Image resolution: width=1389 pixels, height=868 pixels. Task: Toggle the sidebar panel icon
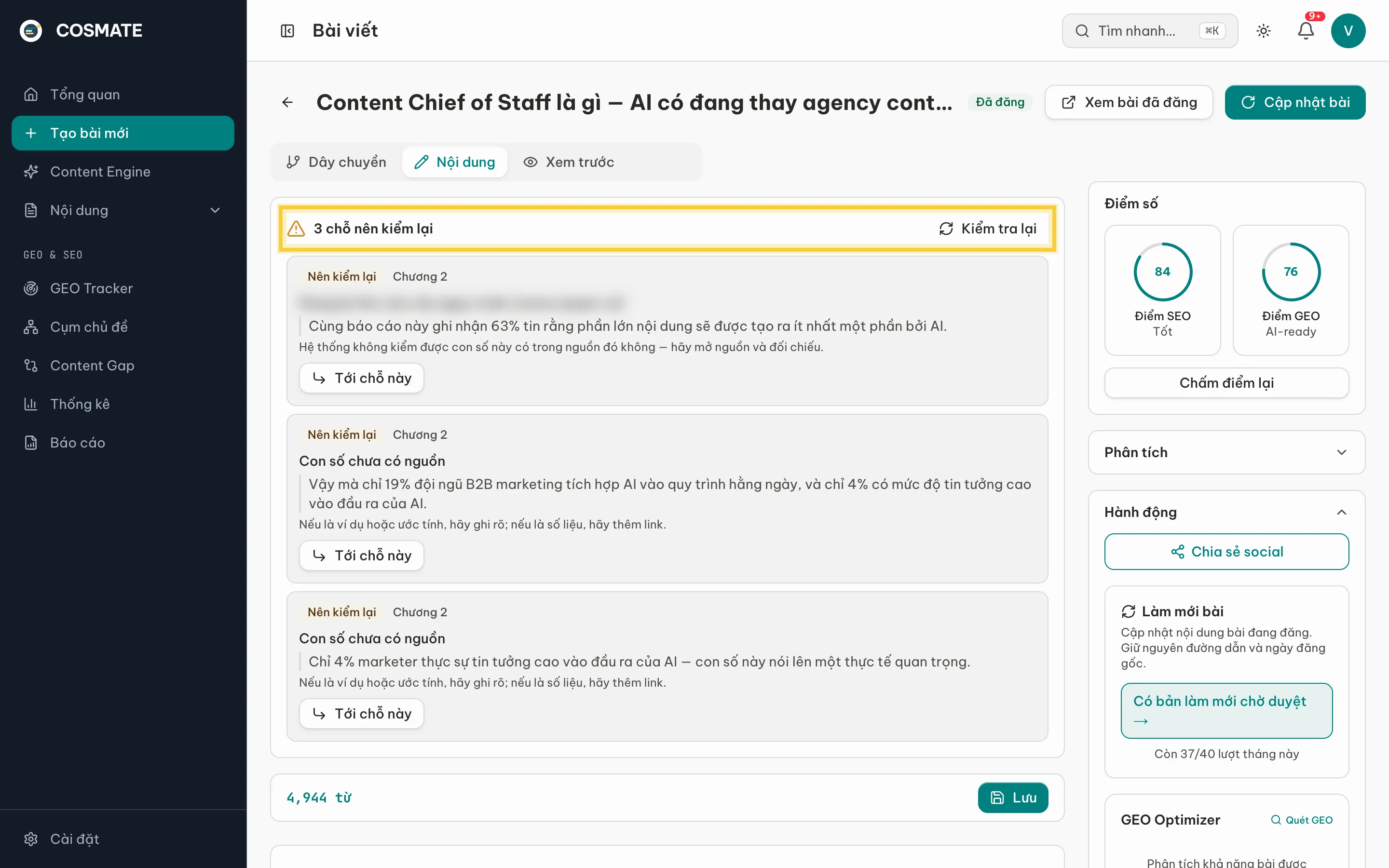(x=287, y=30)
